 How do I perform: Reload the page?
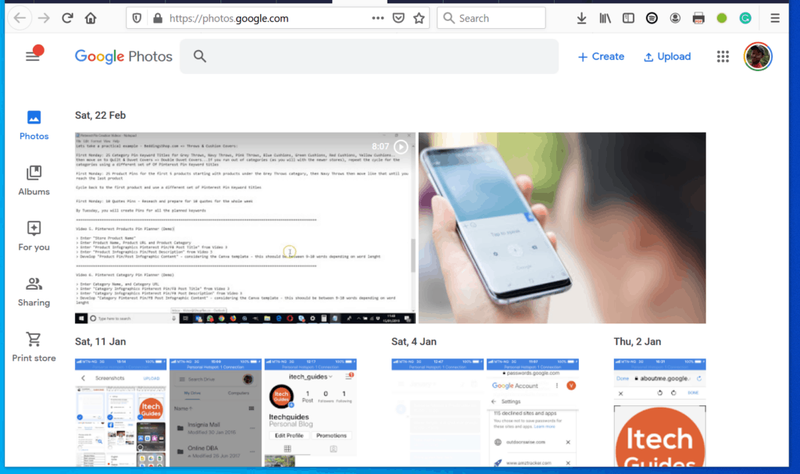point(67,18)
